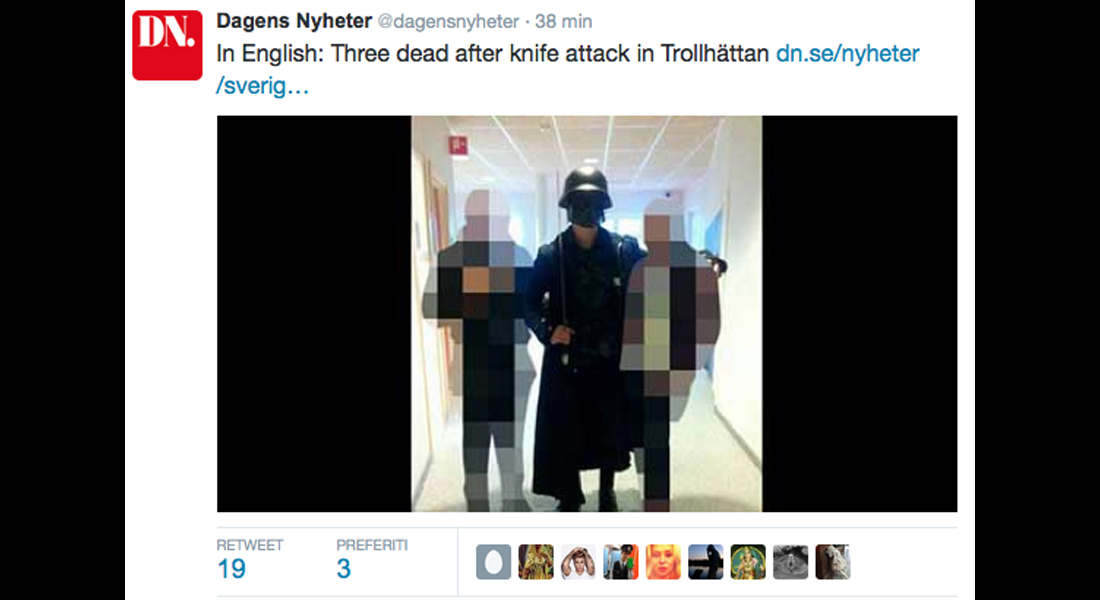1100x600 pixels.
Task: Follow the dn.se/nyheter article link
Action: tap(847, 54)
